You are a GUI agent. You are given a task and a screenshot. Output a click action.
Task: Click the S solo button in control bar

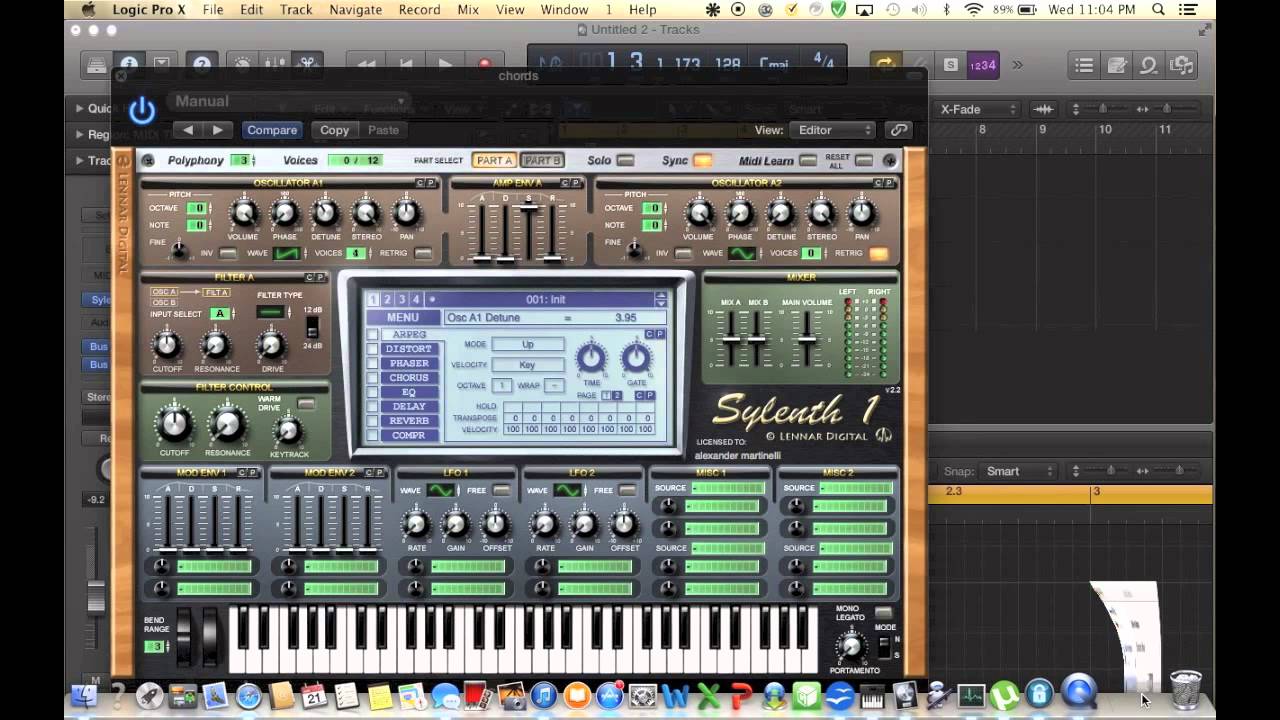click(x=950, y=65)
